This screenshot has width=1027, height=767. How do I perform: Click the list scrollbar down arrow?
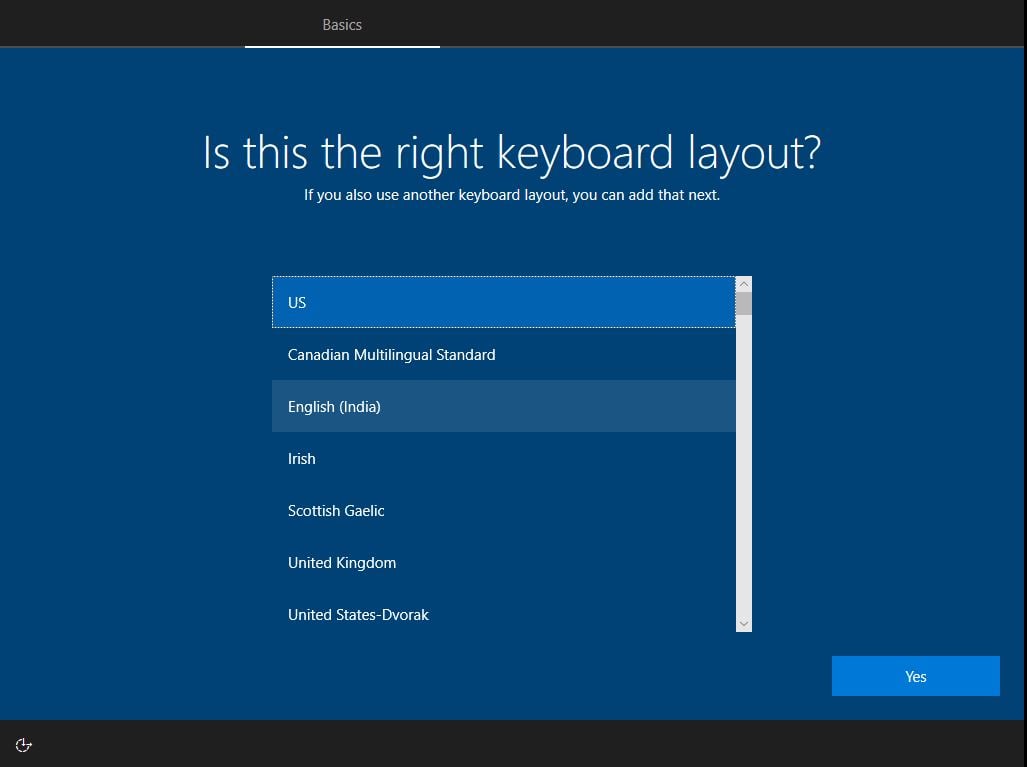743,624
